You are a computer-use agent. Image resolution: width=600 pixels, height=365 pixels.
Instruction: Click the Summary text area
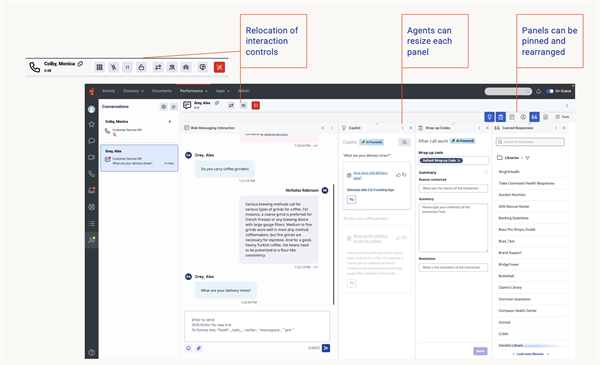pos(453,227)
